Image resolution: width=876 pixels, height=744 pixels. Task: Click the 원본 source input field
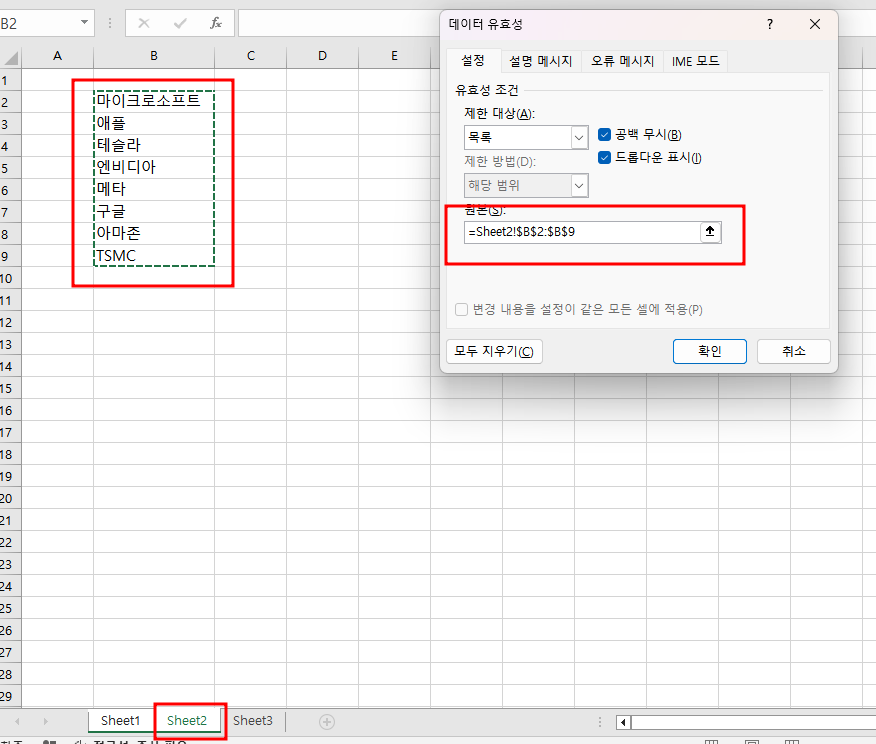[x=582, y=232]
